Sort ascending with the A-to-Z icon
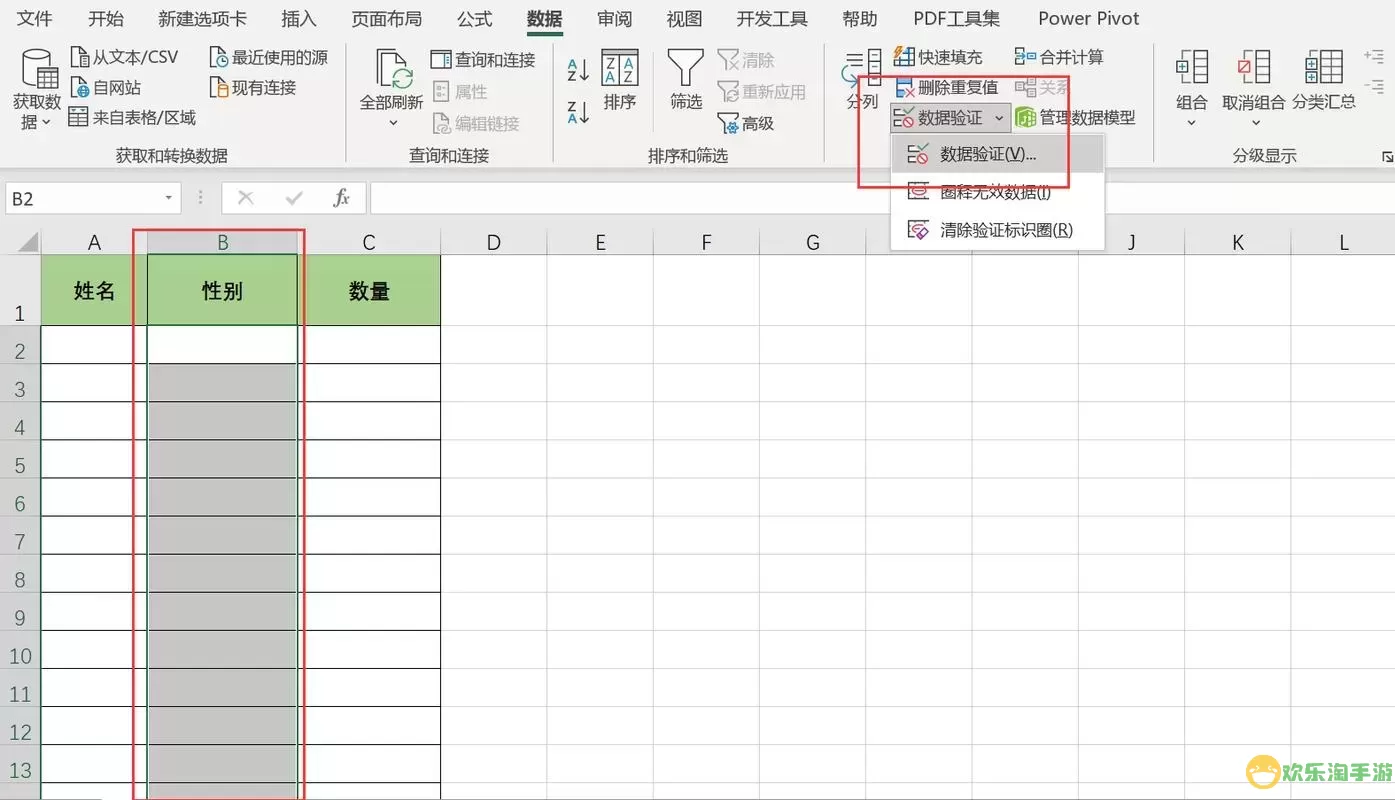The width and height of the screenshot is (1395, 800). (578, 70)
